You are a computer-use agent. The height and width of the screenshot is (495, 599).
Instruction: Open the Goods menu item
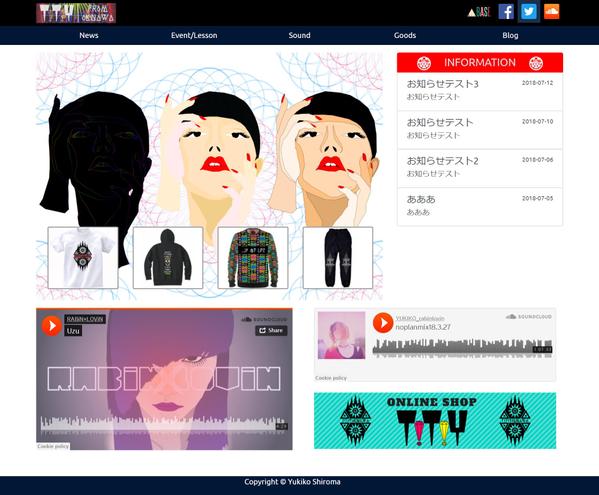(405, 36)
